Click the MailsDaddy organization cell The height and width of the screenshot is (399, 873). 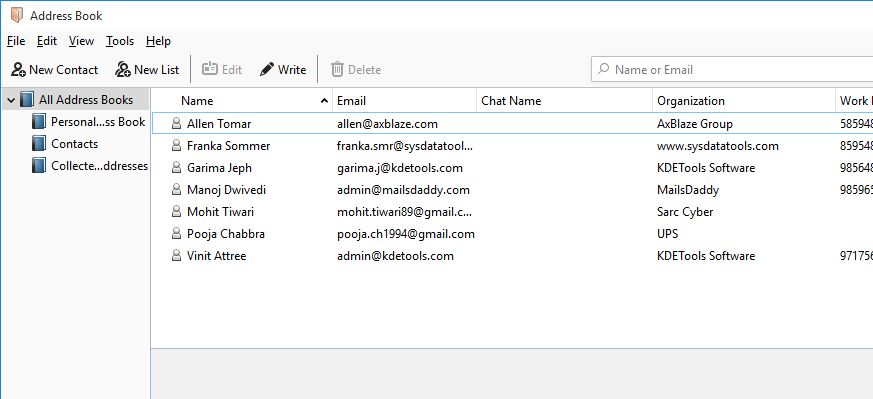tap(688, 190)
